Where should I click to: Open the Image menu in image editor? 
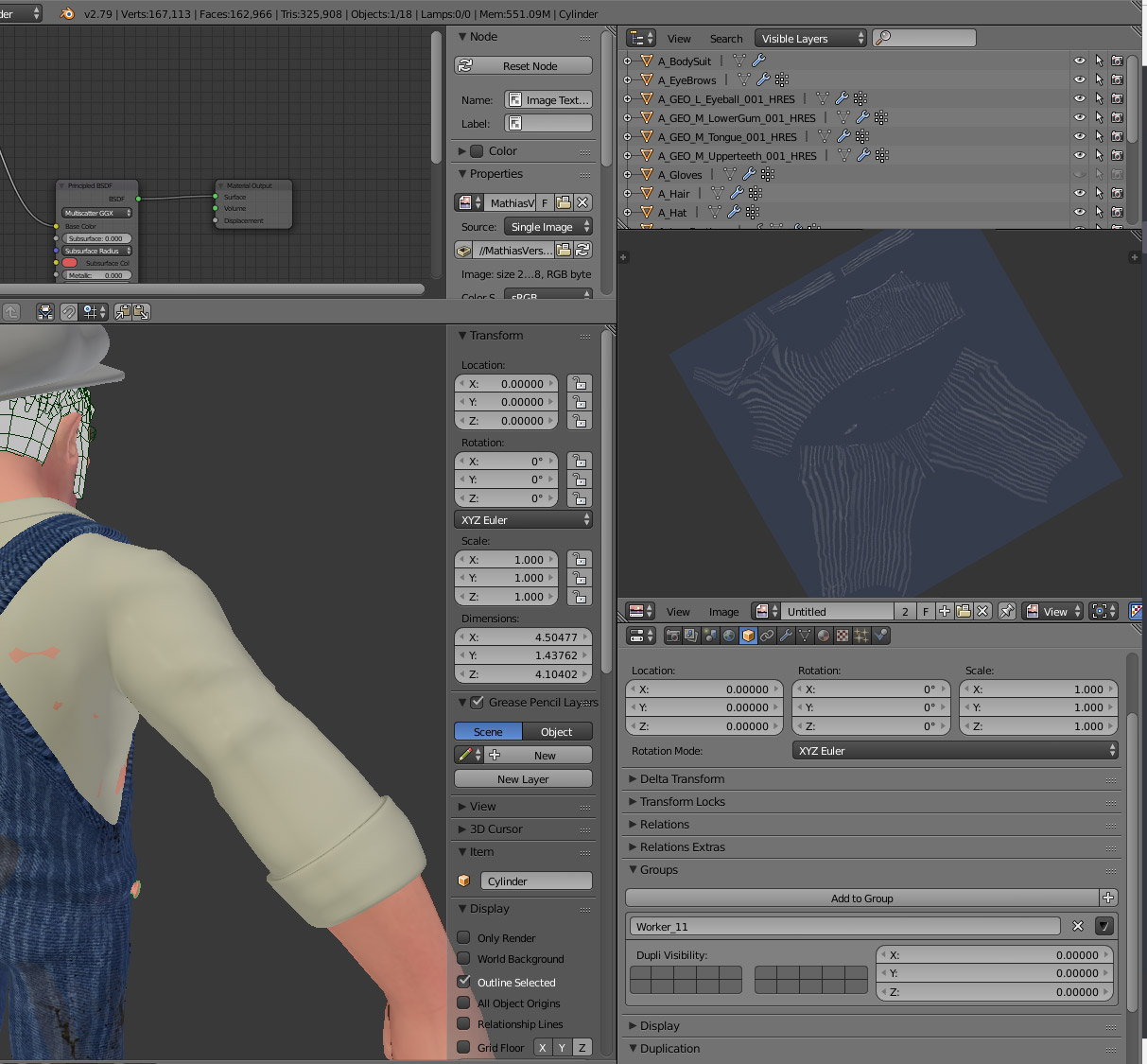pos(723,612)
